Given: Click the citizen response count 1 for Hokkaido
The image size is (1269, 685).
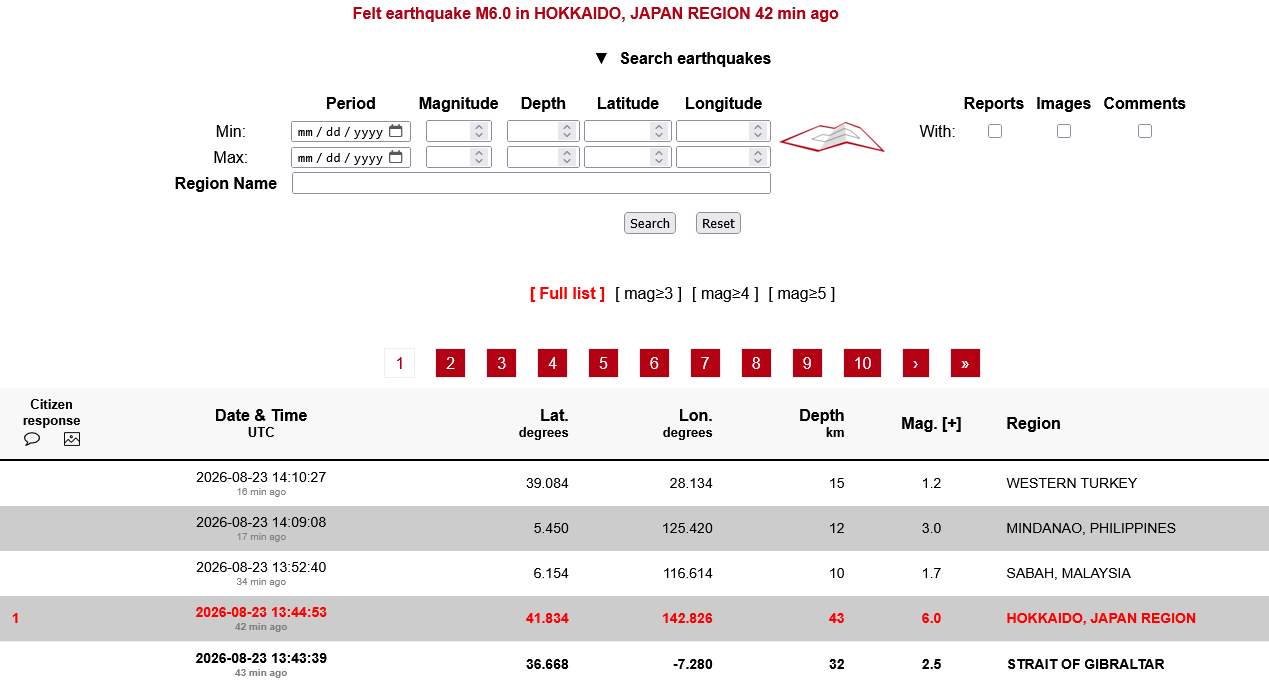Looking at the screenshot, I should 15,618.
